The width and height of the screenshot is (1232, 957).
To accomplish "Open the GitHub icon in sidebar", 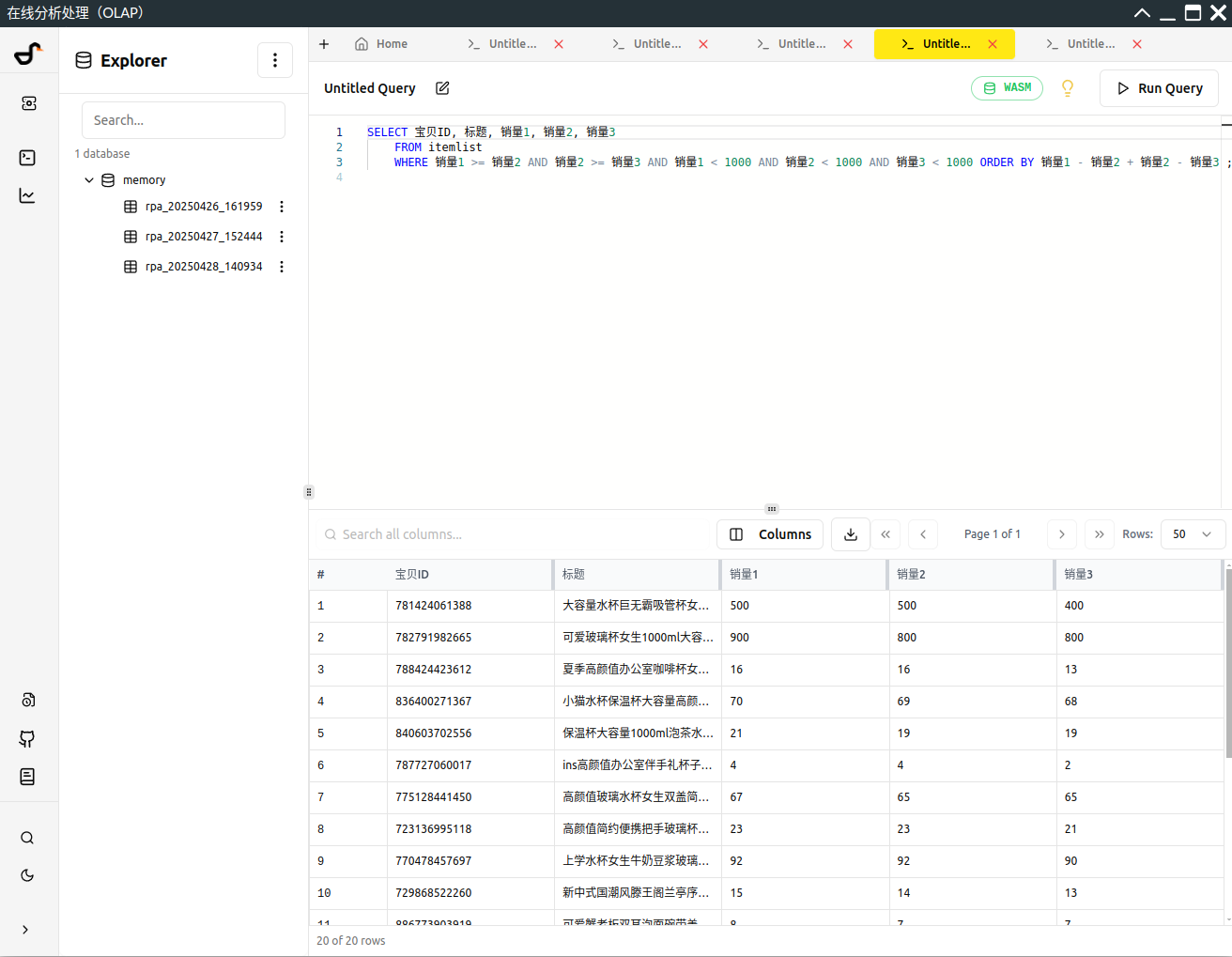I will (28, 739).
